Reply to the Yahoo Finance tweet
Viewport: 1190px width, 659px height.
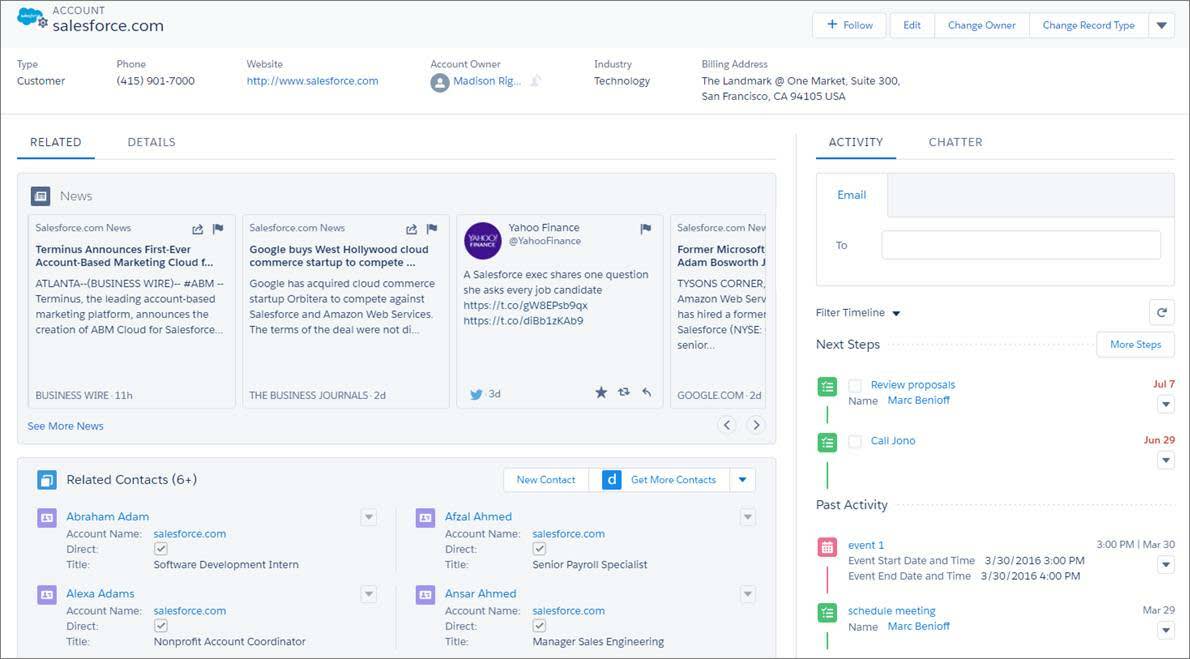pos(646,393)
